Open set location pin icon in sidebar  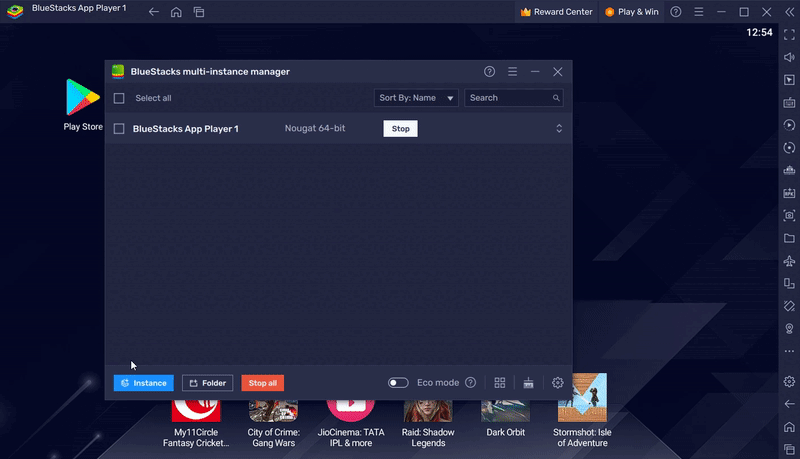coord(789,328)
